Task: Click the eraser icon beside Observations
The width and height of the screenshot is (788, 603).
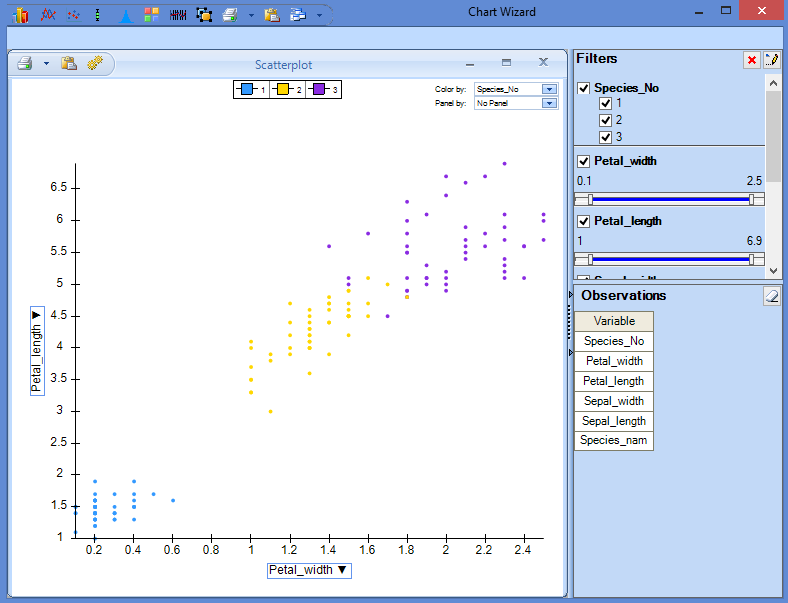Action: click(x=771, y=296)
